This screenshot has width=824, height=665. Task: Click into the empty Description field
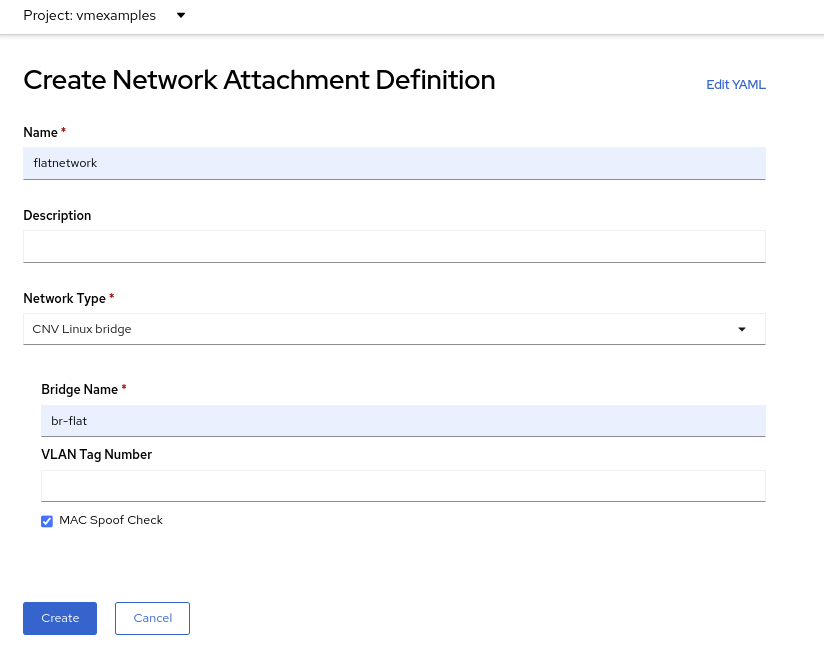[x=394, y=246]
